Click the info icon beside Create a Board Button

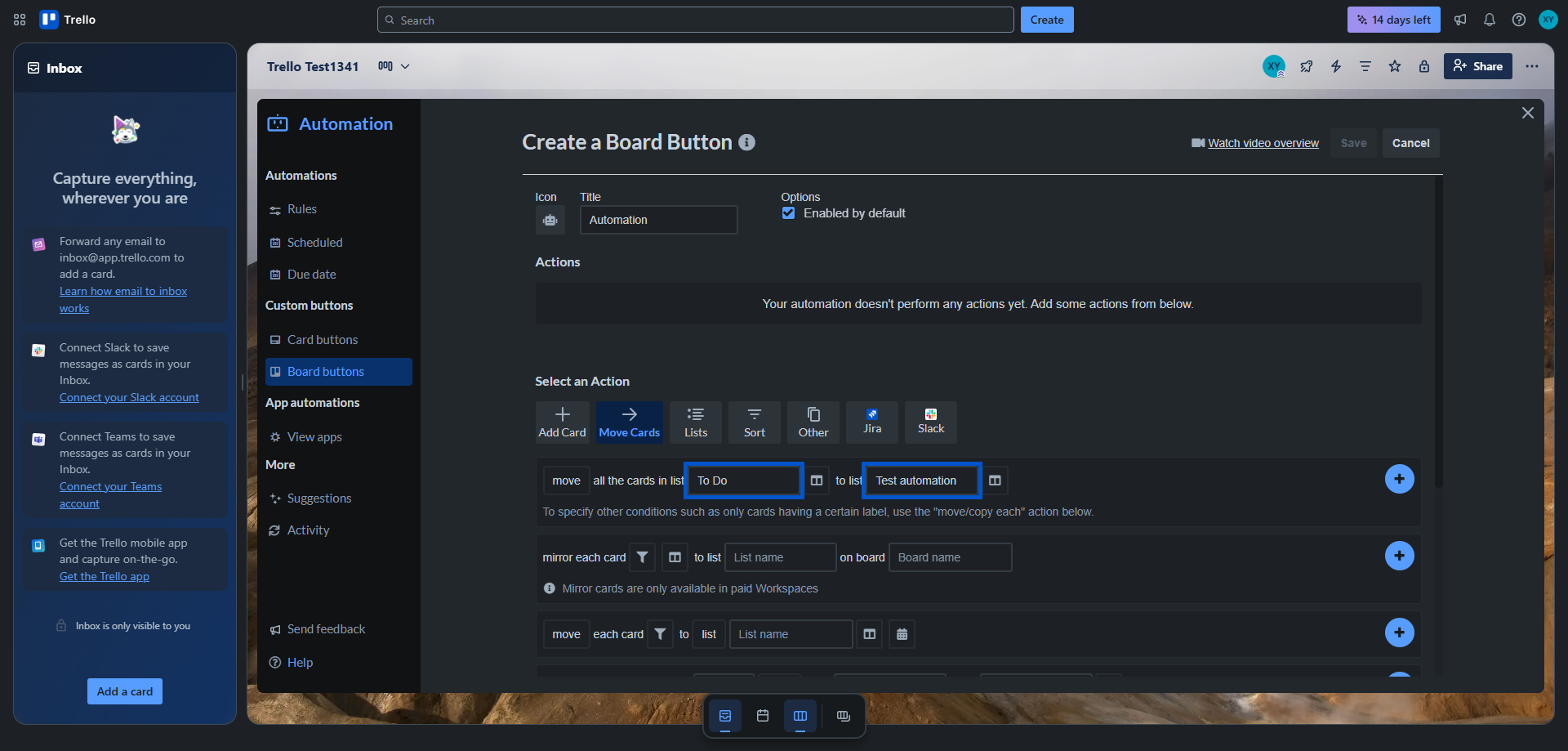click(x=746, y=142)
